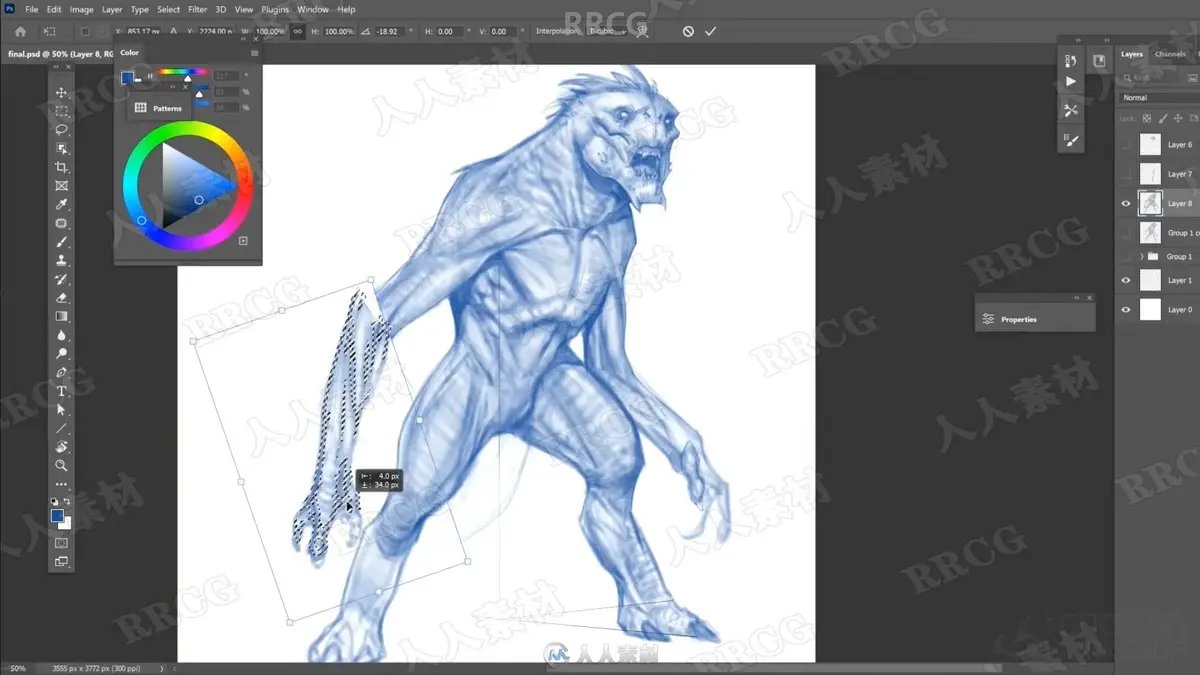Select the Lasso tool

coord(61,130)
